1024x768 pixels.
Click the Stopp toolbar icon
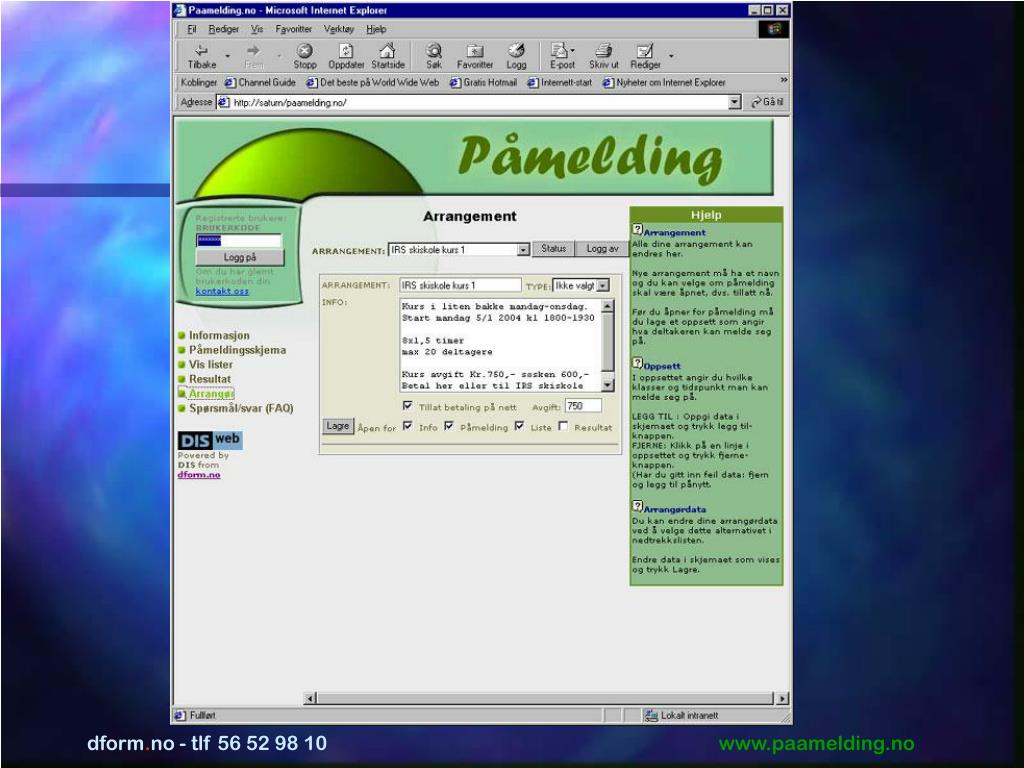click(304, 50)
